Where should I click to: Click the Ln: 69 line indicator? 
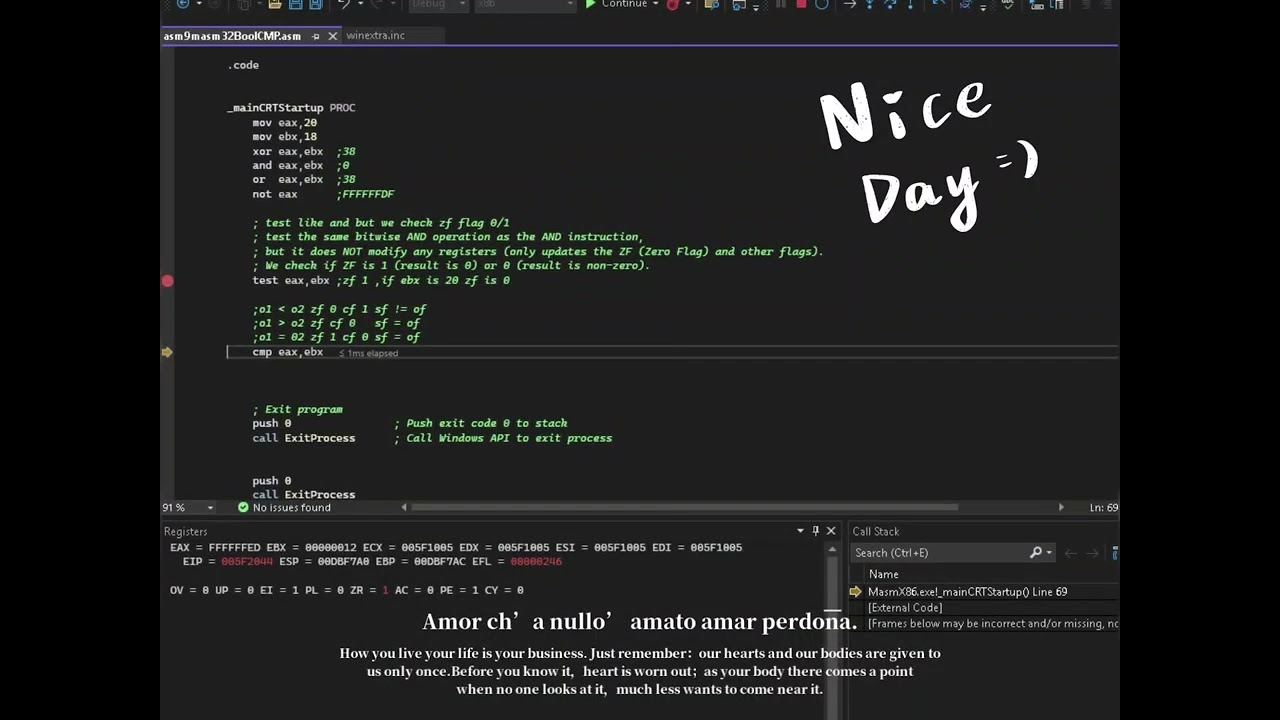(x=1104, y=507)
